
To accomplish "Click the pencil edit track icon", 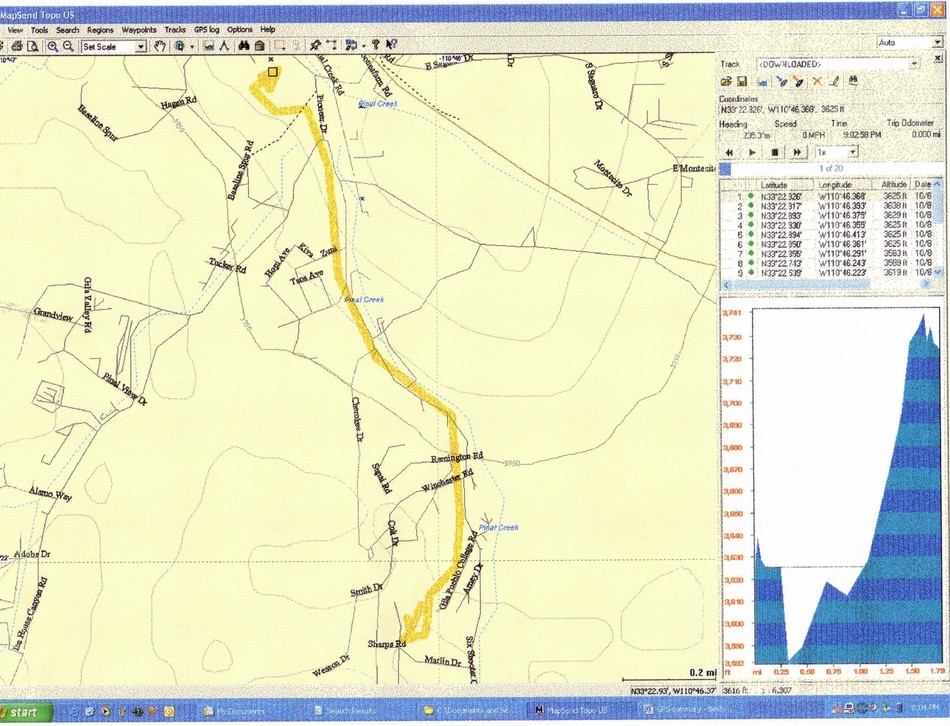I will click(x=834, y=81).
